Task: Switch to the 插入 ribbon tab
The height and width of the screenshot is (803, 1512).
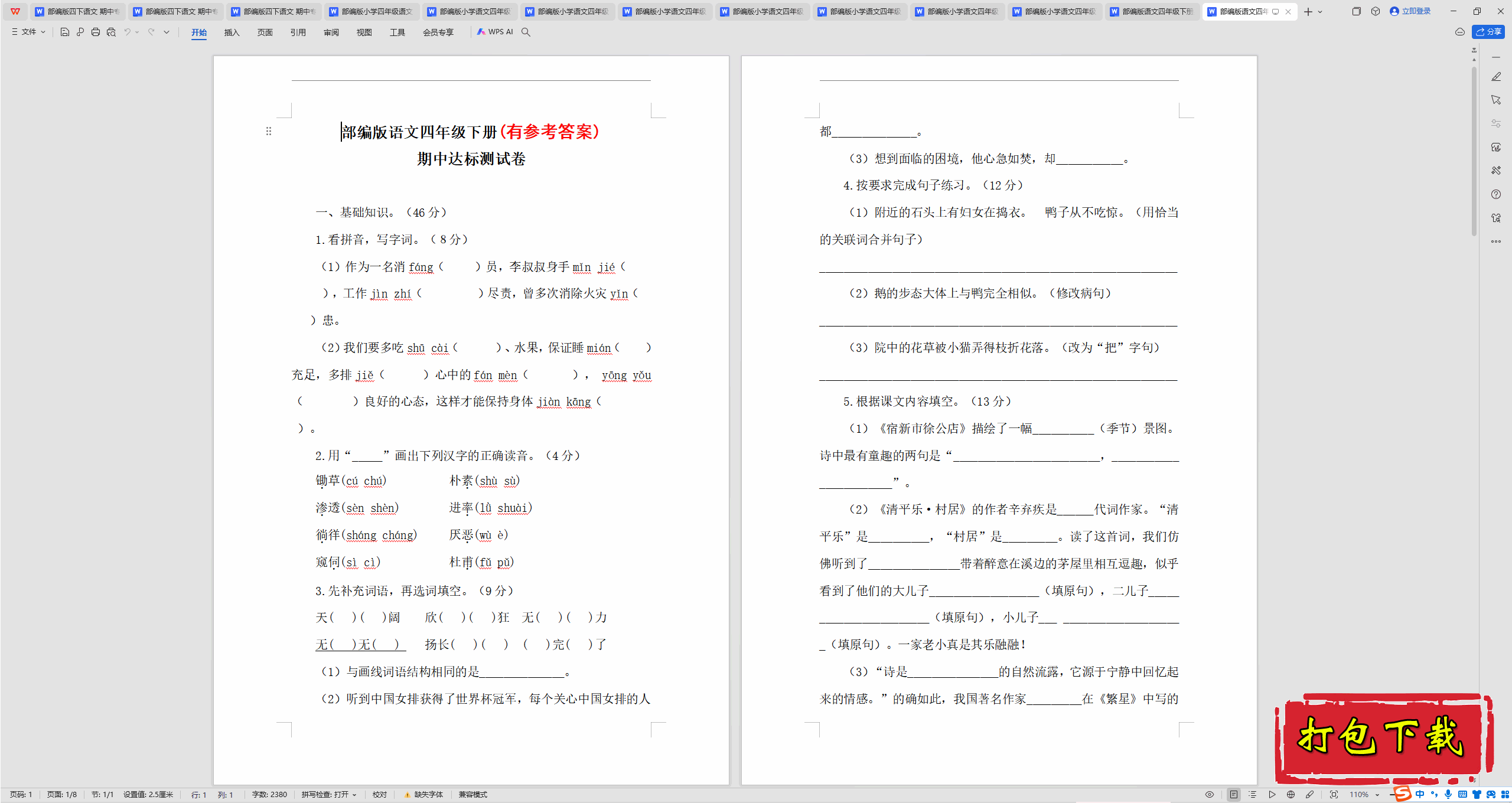Action: 232,32
